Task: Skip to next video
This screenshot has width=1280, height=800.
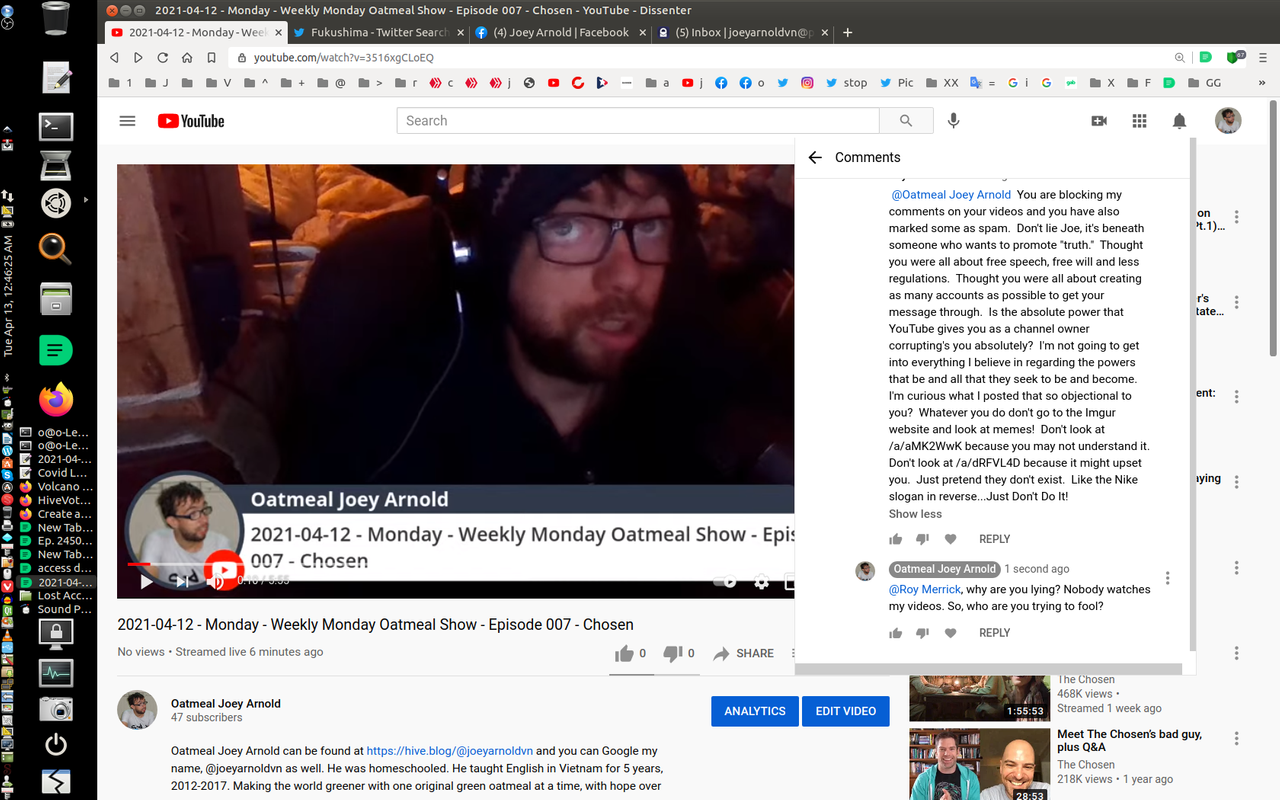Action: (180, 581)
